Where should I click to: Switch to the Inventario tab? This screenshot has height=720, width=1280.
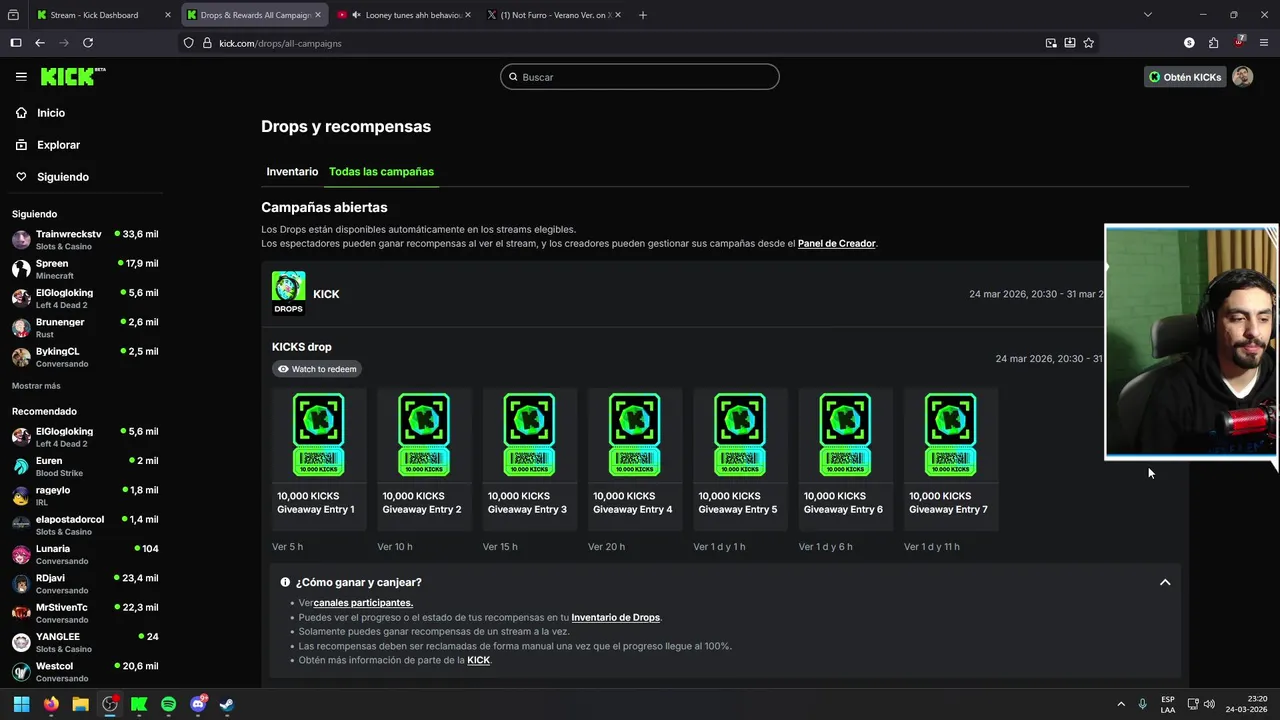(x=292, y=172)
